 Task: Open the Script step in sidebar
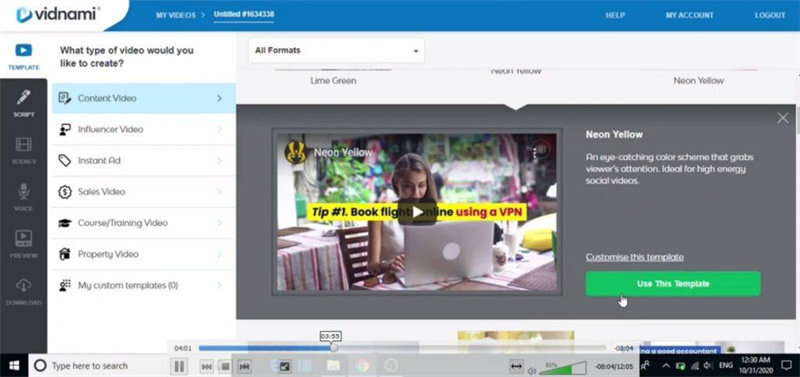(23, 103)
